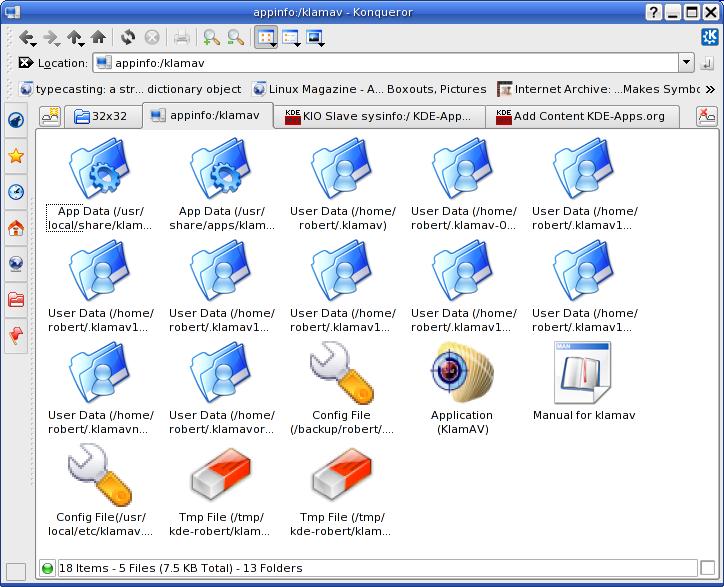Switch to KIO Slave sysinfo:/ KDE-App... tab
724x587 pixels.
point(380,116)
